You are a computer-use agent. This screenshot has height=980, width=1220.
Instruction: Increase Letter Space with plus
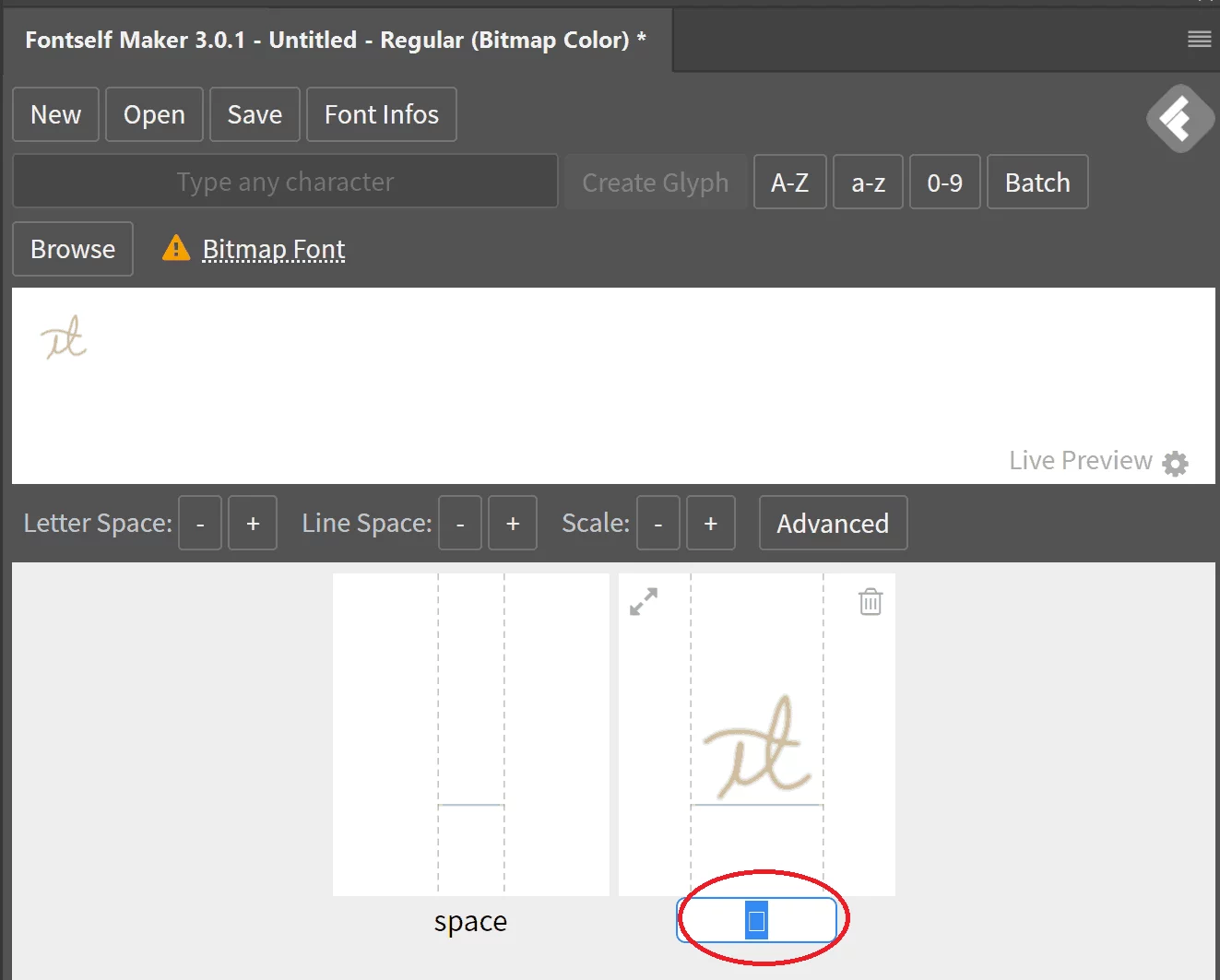point(253,523)
